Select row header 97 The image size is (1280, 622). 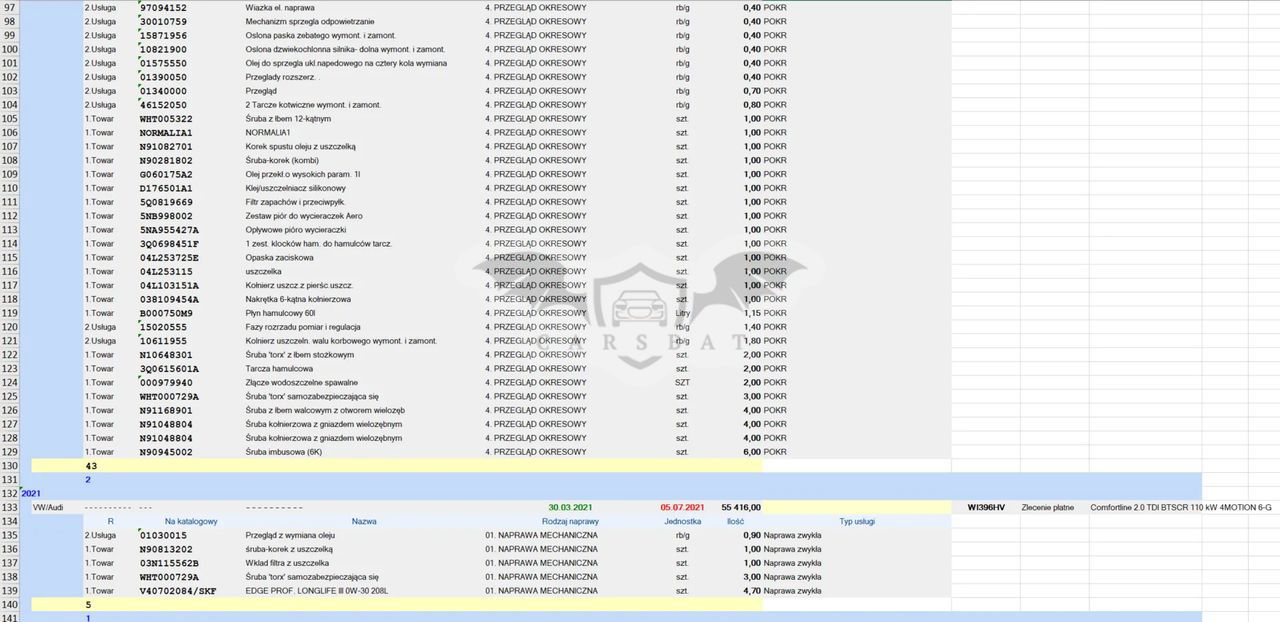(10, 7)
